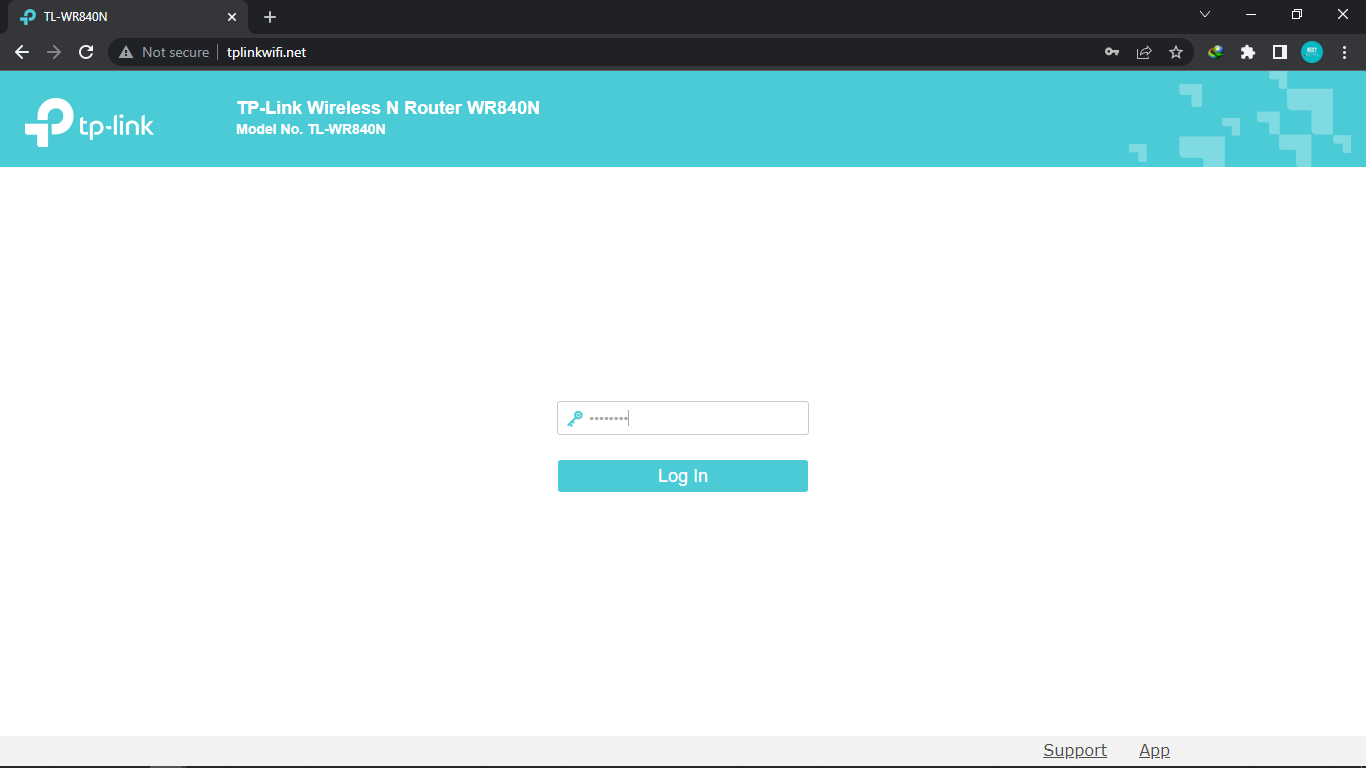1366x768 pixels.
Task: Reload the tplinkwifi.net page
Action: (x=86, y=52)
